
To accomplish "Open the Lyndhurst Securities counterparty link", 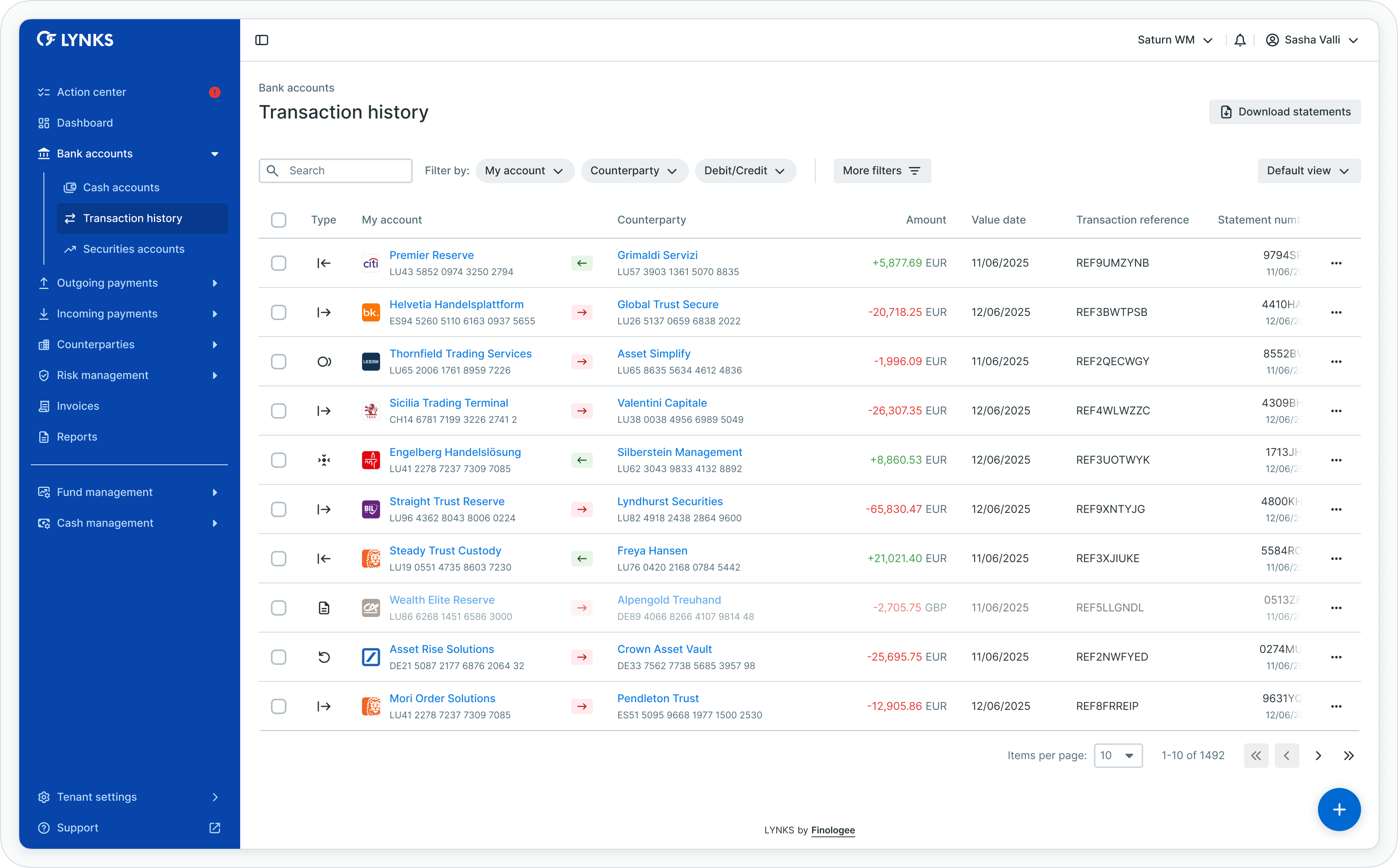I will pos(669,501).
